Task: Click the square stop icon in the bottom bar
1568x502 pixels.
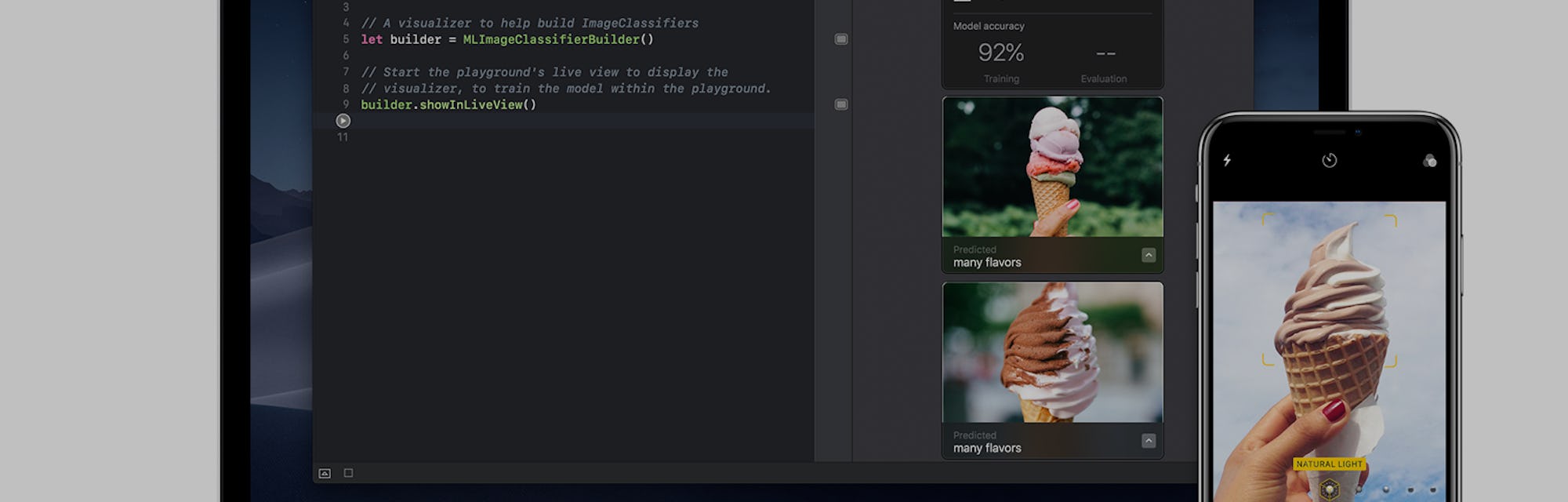Action: coord(348,473)
